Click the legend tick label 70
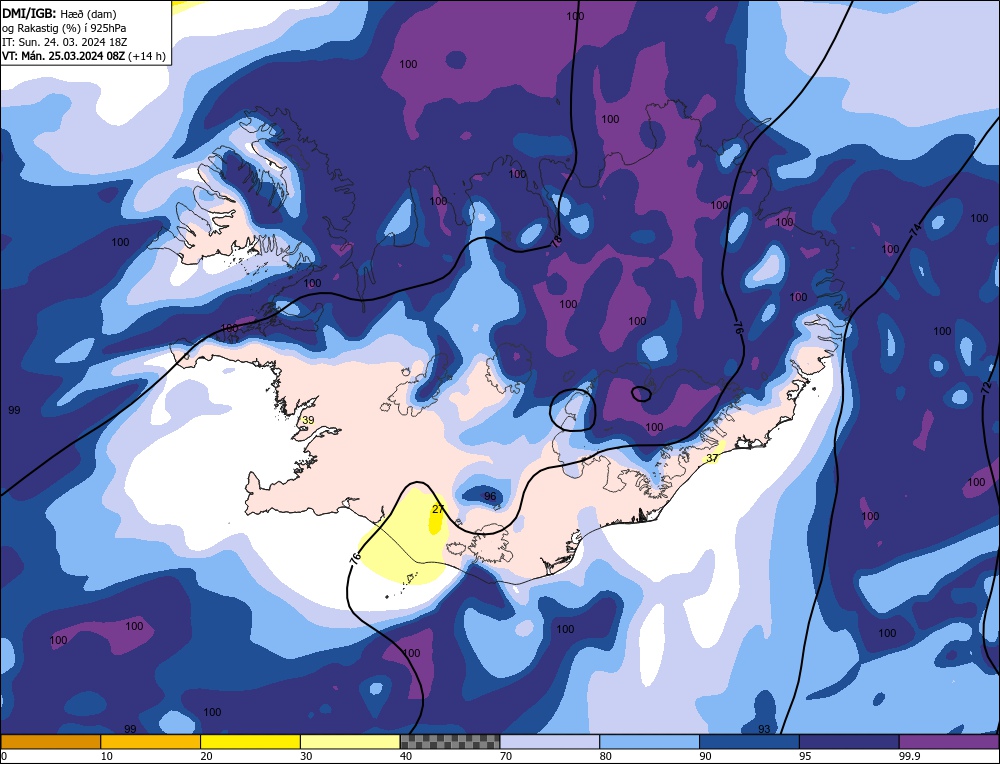Screen dimensions: 1000x764 [x=506, y=756]
